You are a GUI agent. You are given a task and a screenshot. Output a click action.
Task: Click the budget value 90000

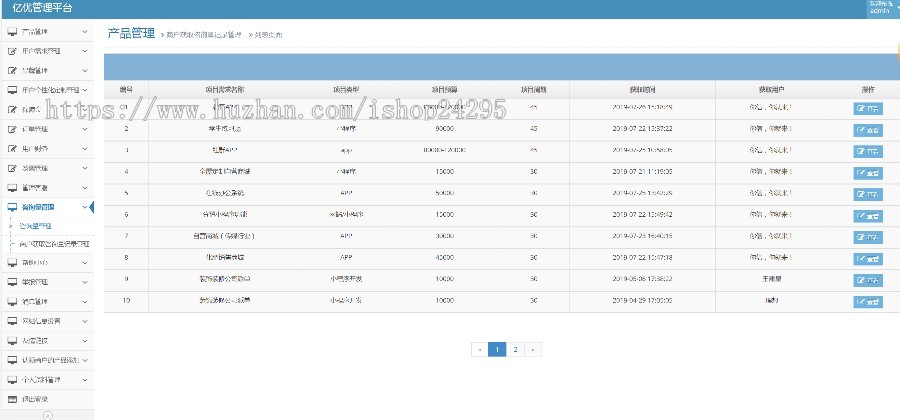click(x=444, y=129)
